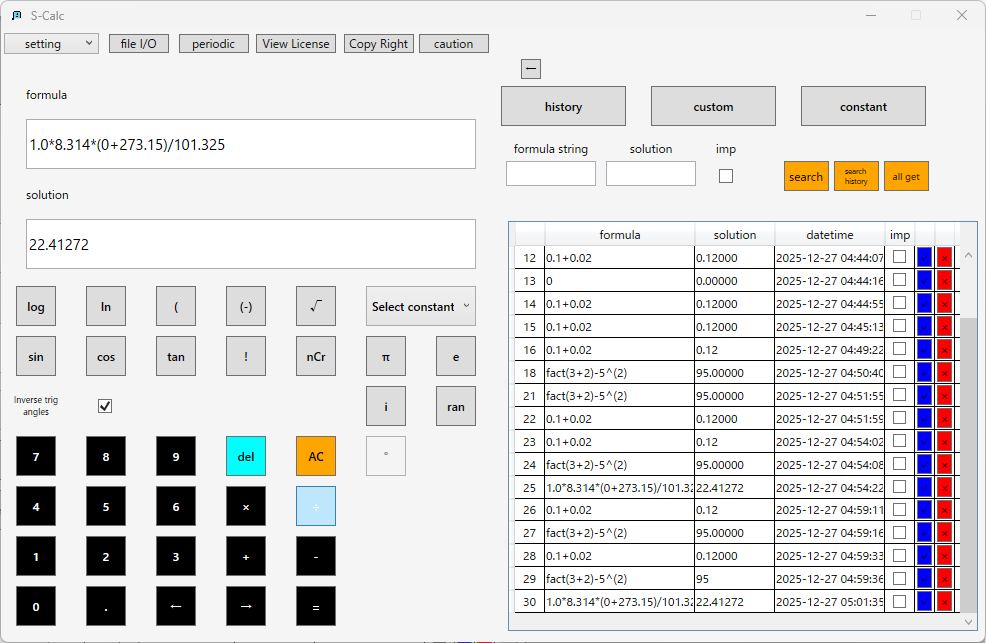Click the caution button
This screenshot has height=643, width=986.
point(453,43)
